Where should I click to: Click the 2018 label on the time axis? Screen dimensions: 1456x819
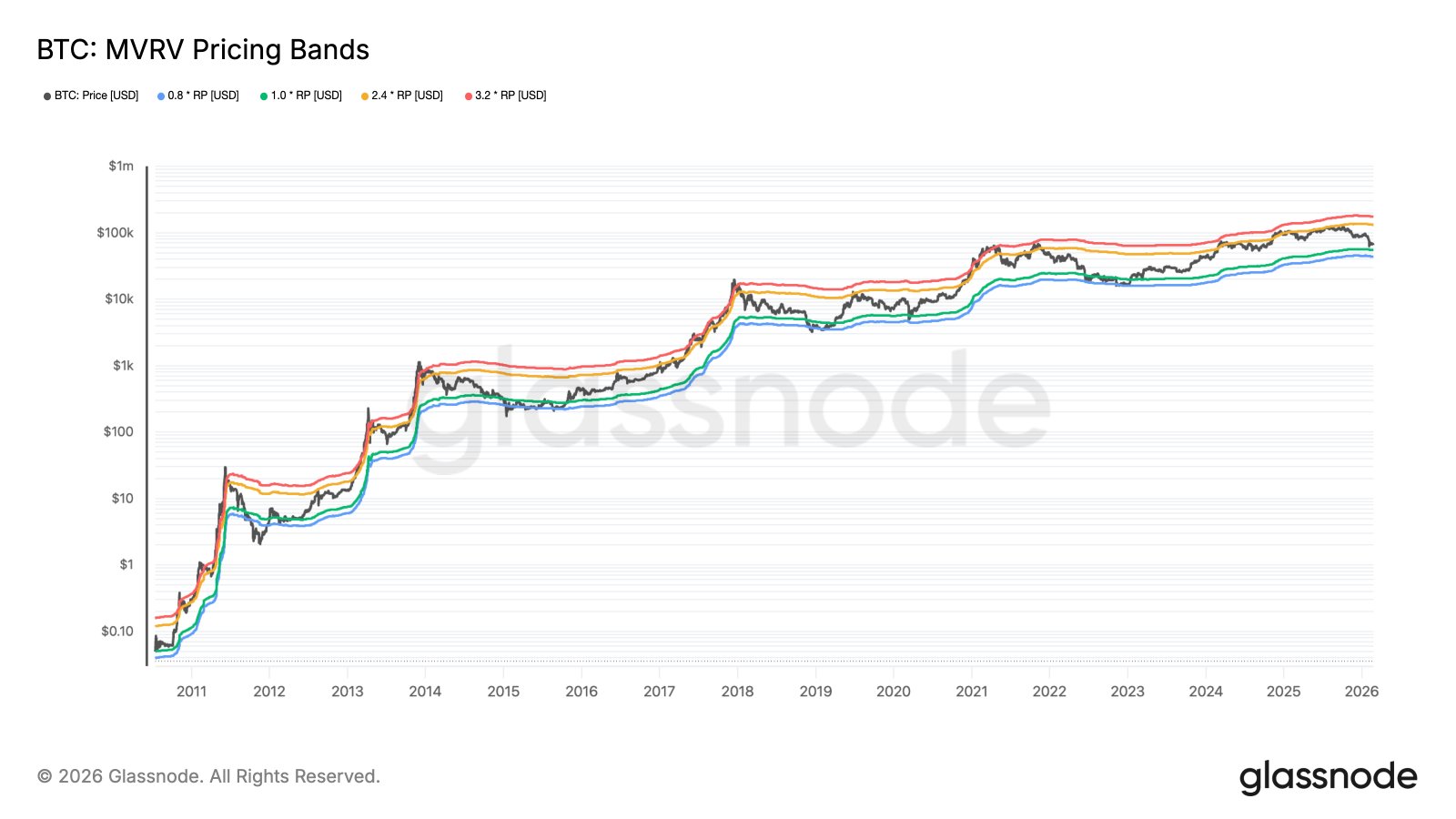click(x=737, y=692)
